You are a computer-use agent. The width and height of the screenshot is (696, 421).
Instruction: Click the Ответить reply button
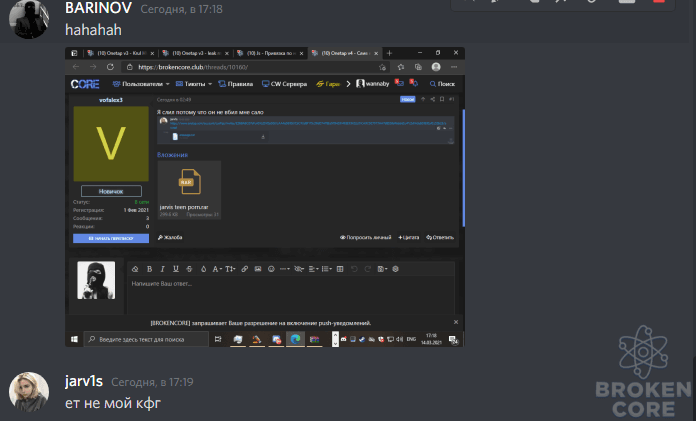440,238
